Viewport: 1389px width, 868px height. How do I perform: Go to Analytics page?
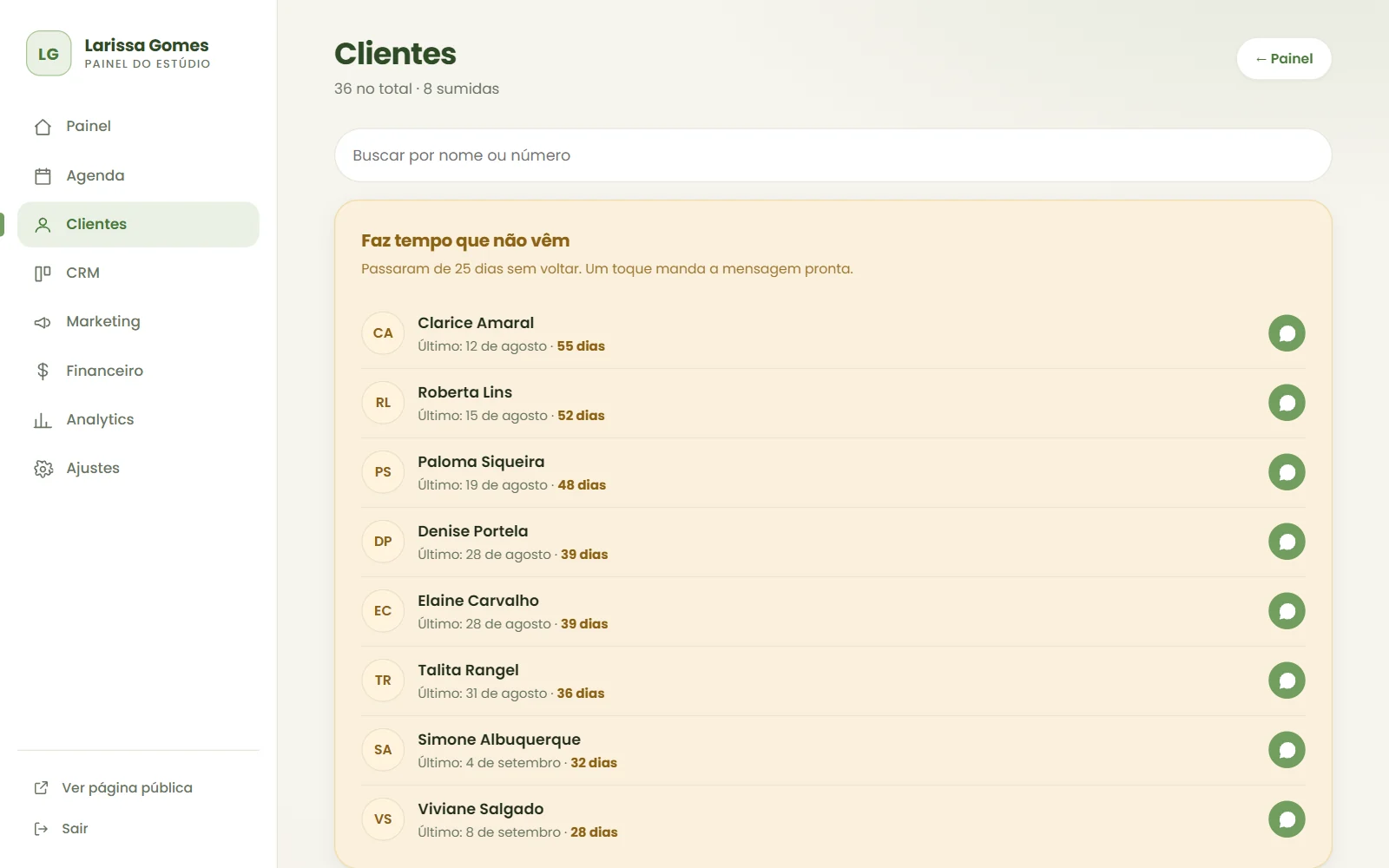138,420
